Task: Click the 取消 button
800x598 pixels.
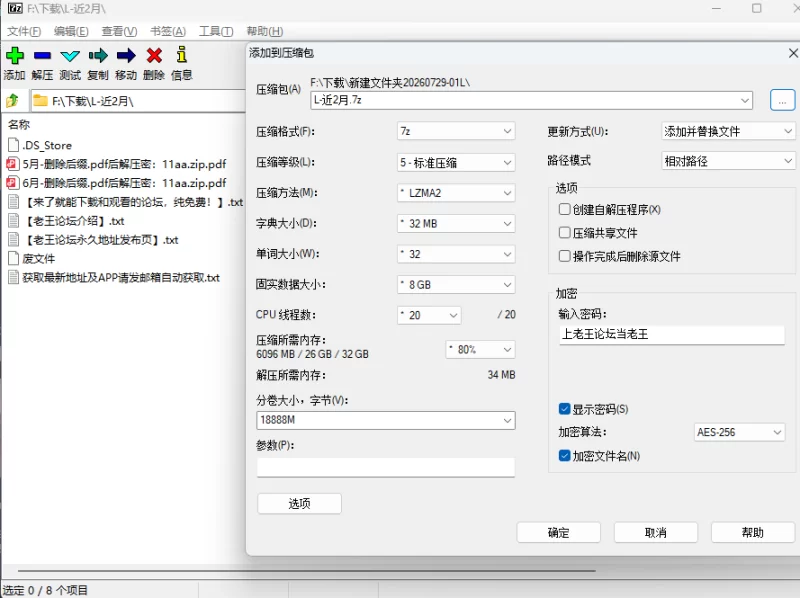Action: point(656,533)
